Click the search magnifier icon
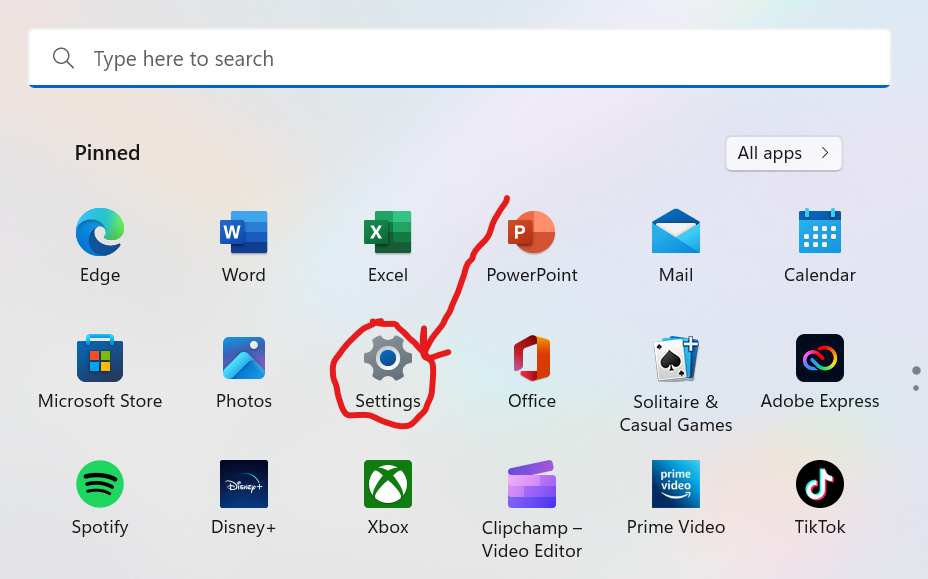The width and height of the screenshot is (928, 579). 63,58
